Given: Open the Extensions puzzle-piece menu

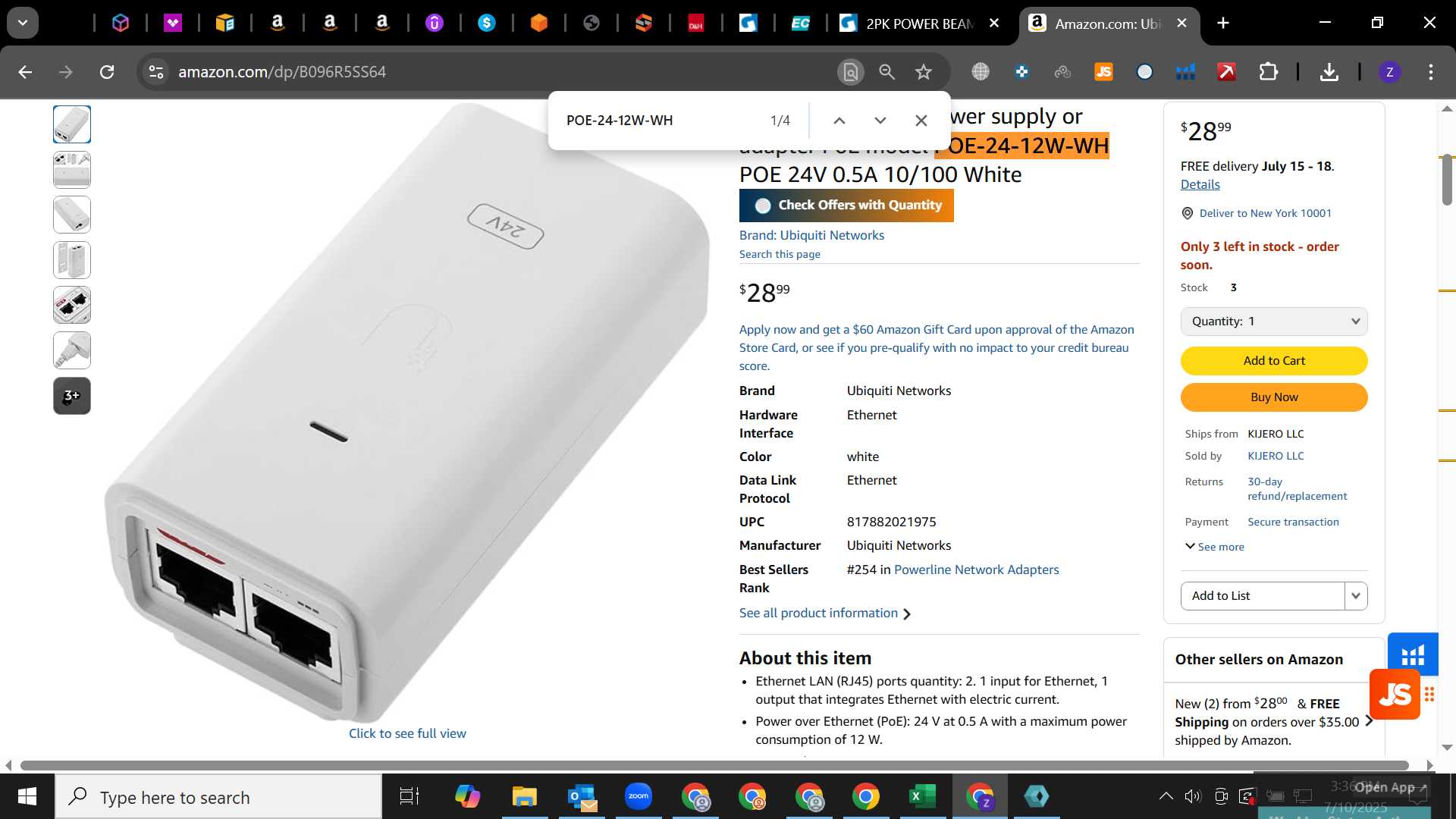Looking at the screenshot, I should [x=1269, y=72].
